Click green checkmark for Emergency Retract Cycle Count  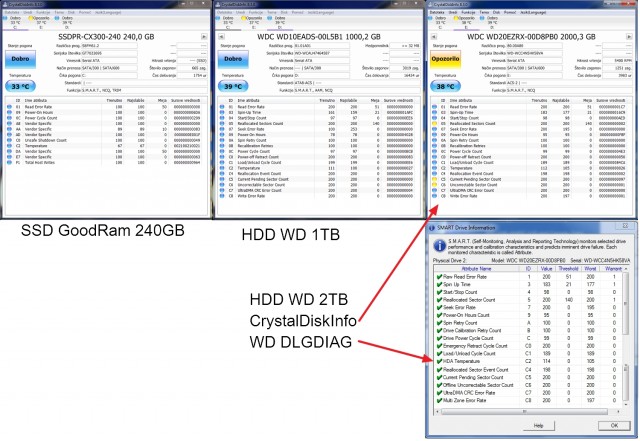click(x=439, y=346)
